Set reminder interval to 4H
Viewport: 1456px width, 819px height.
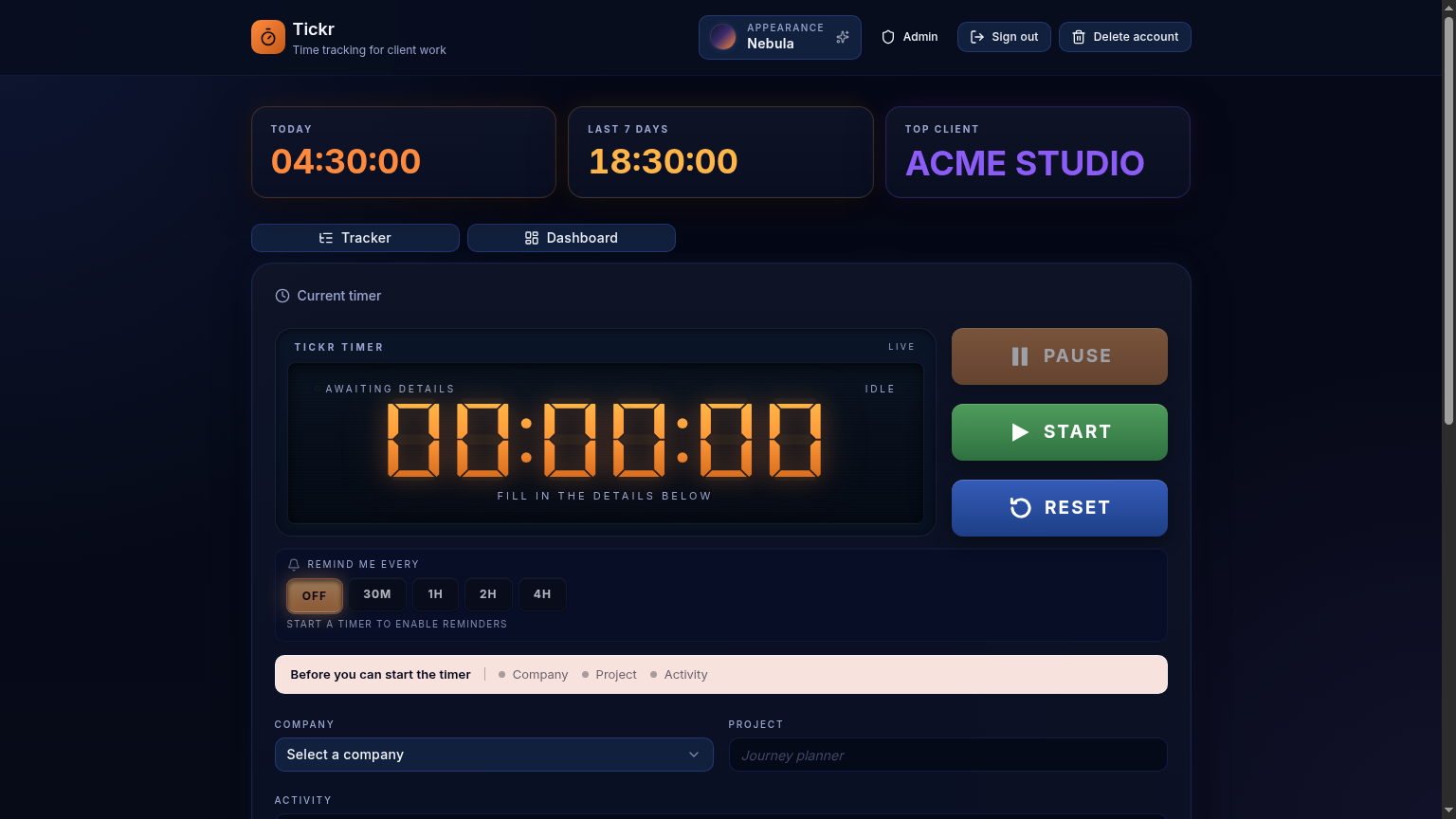click(542, 594)
